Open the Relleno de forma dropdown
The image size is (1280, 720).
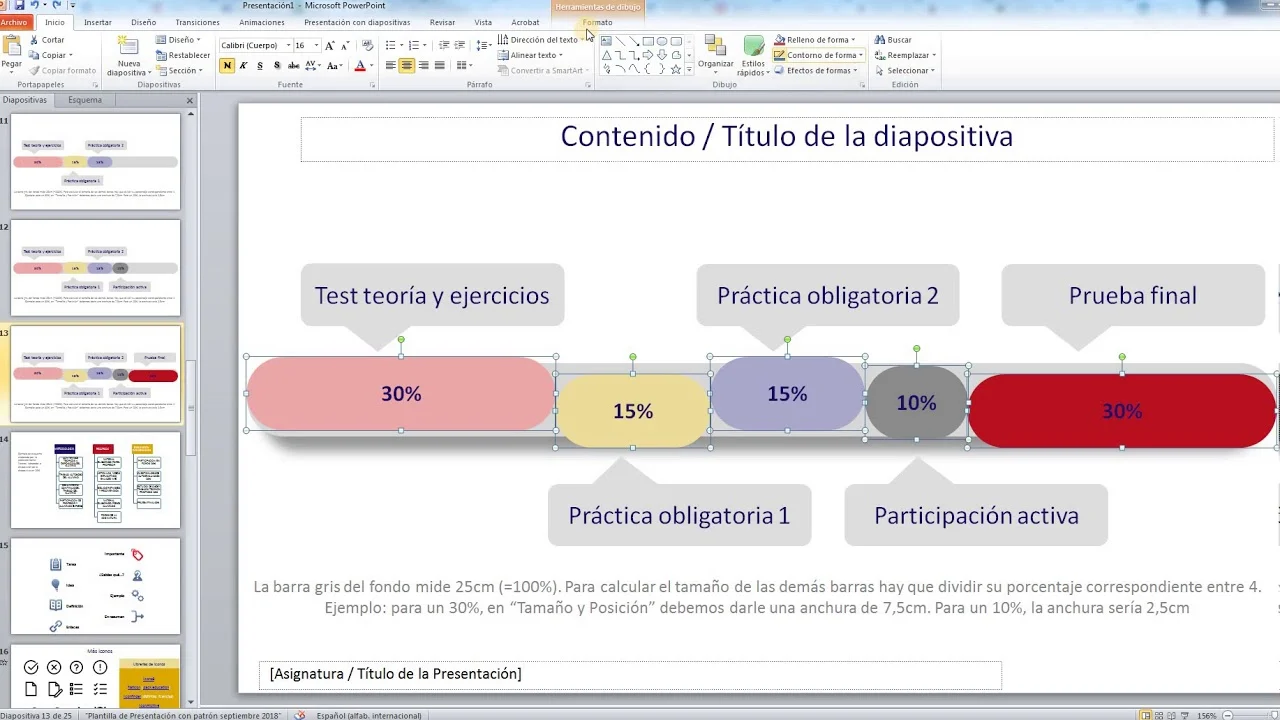(853, 40)
